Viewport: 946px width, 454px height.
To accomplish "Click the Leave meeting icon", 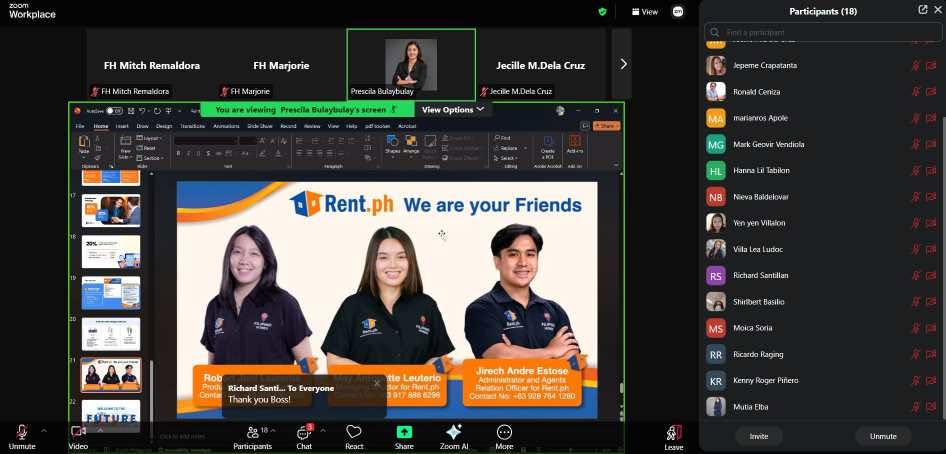I will click(674, 432).
